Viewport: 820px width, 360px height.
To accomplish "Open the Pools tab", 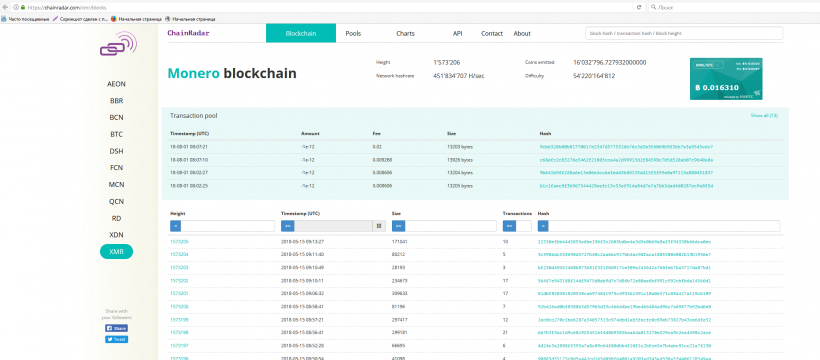I will (353, 33).
